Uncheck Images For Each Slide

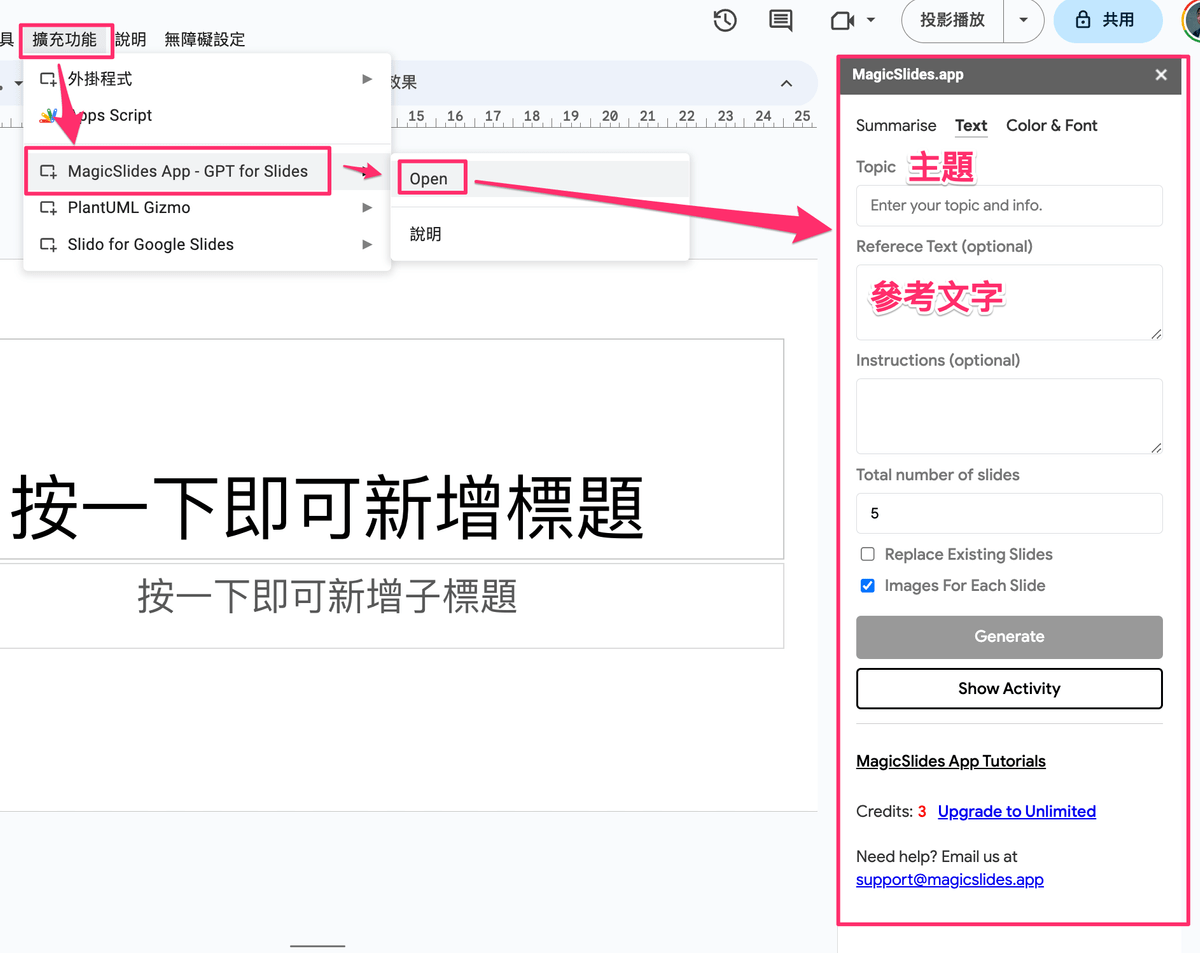coord(868,586)
